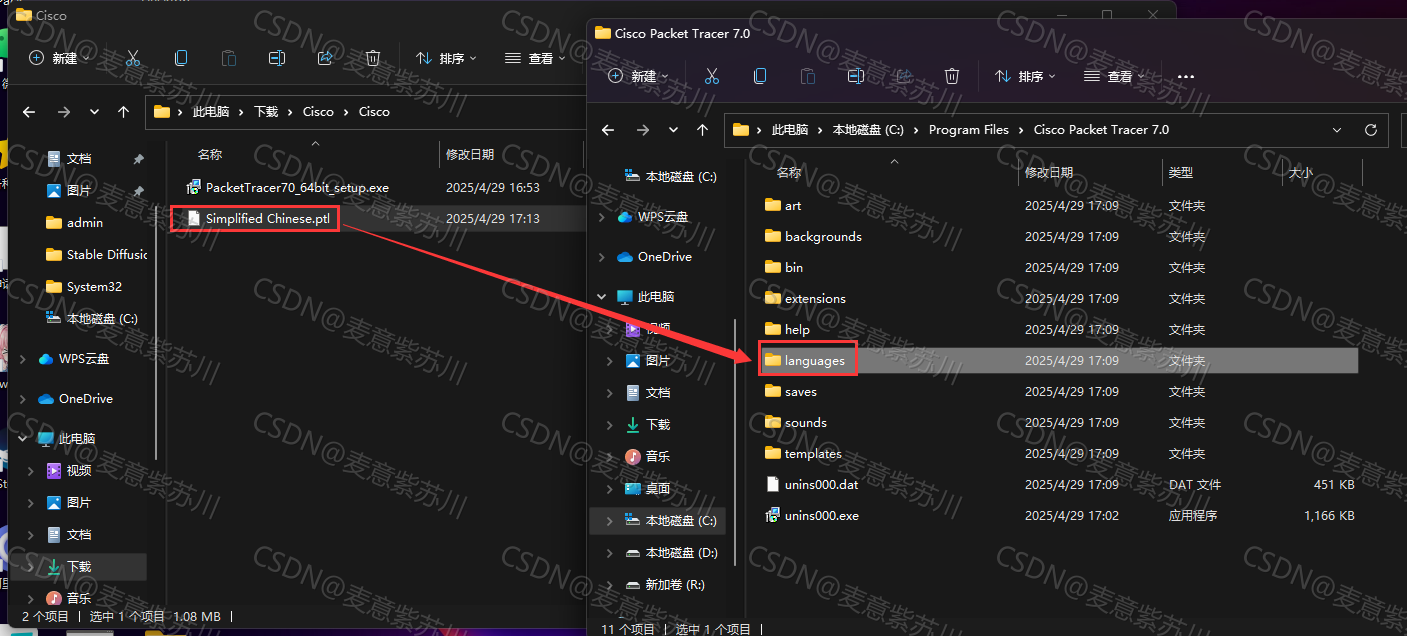1407x636 pixels.
Task: Sort by 大小 column header
Action: tap(1301, 173)
